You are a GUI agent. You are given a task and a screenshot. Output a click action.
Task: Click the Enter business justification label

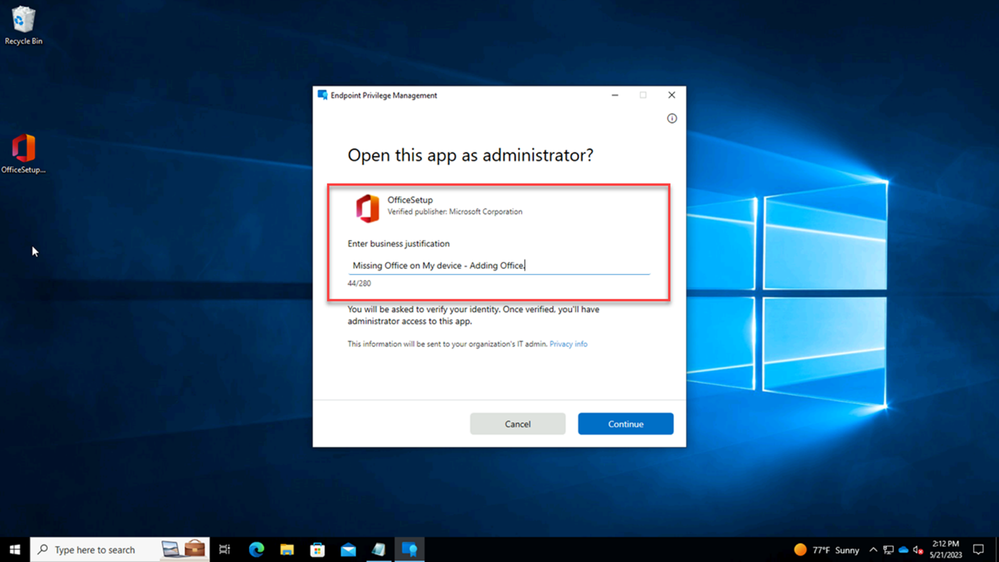point(398,243)
